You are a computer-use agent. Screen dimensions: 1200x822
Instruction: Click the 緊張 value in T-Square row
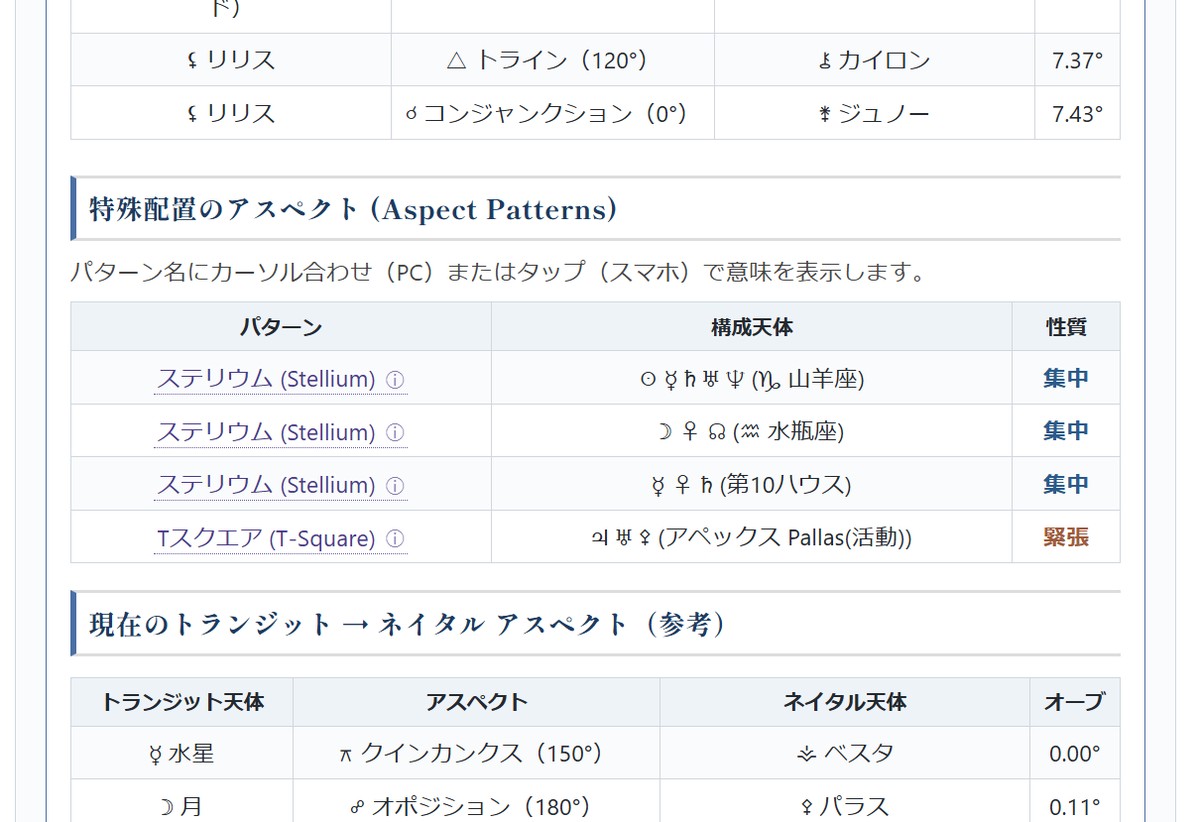pos(1066,537)
